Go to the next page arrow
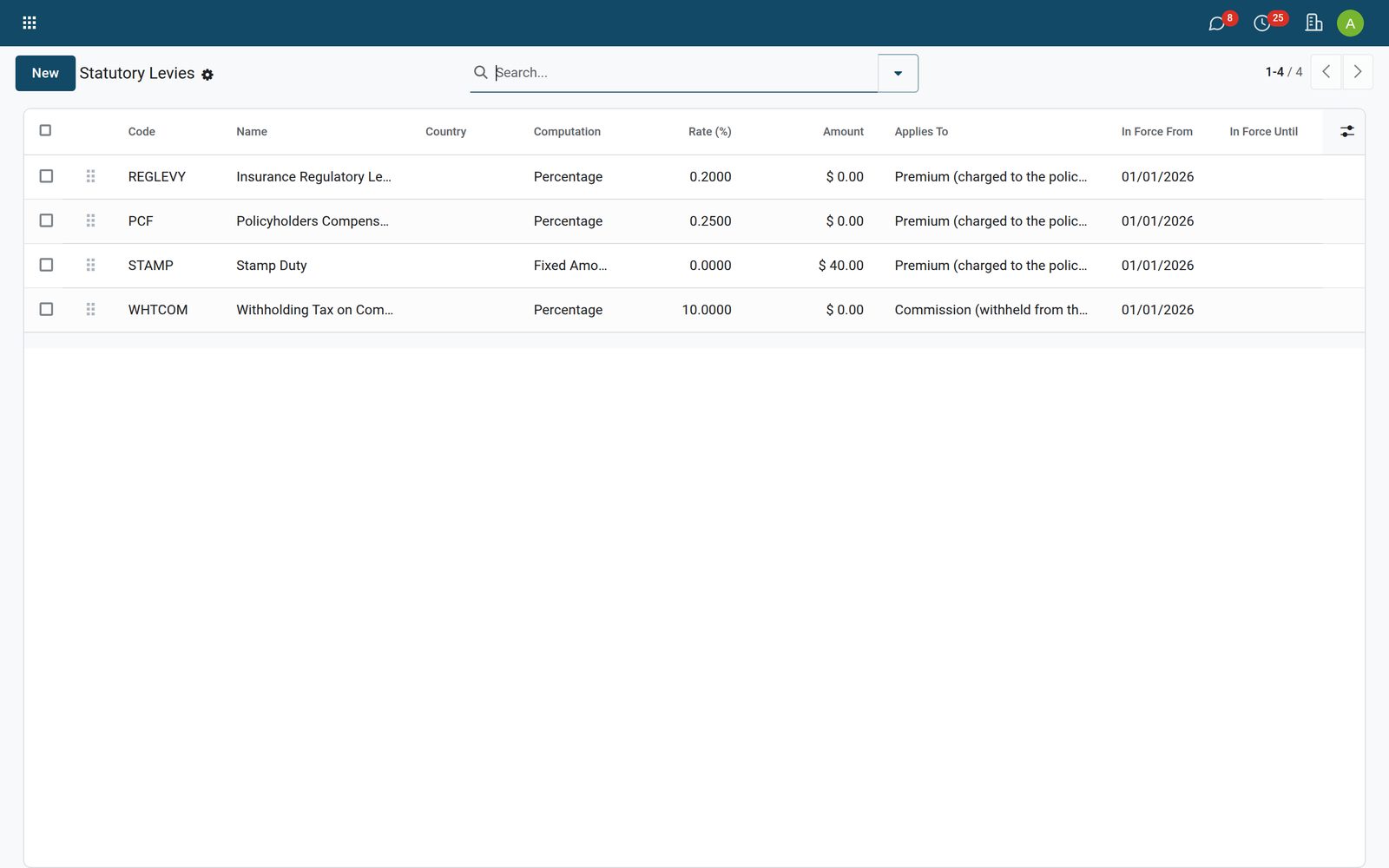The width and height of the screenshot is (1389, 868). 1357,72
